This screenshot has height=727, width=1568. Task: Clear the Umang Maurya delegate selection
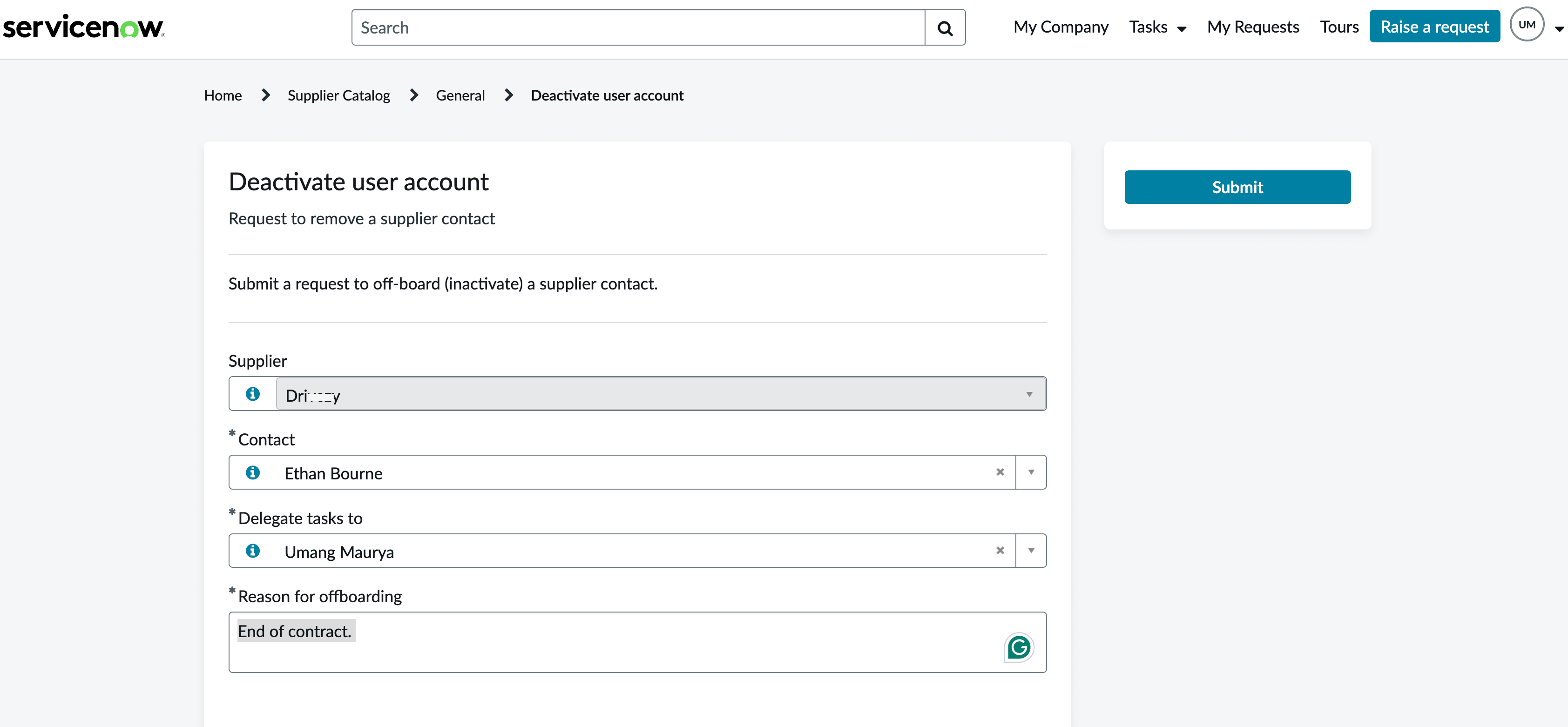(1000, 551)
